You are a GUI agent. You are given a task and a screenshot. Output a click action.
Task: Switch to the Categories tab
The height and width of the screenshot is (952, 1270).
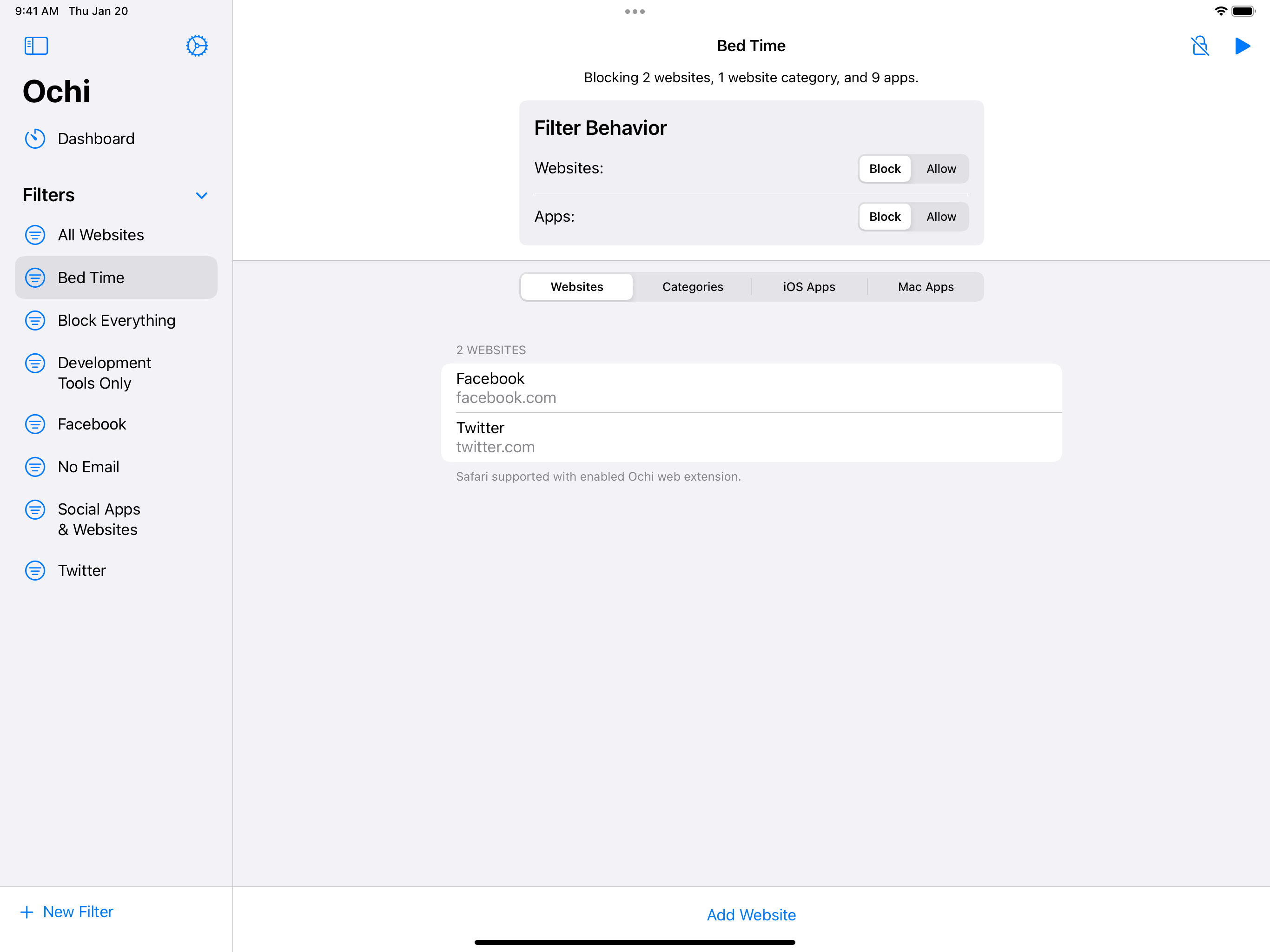coord(693,286)
